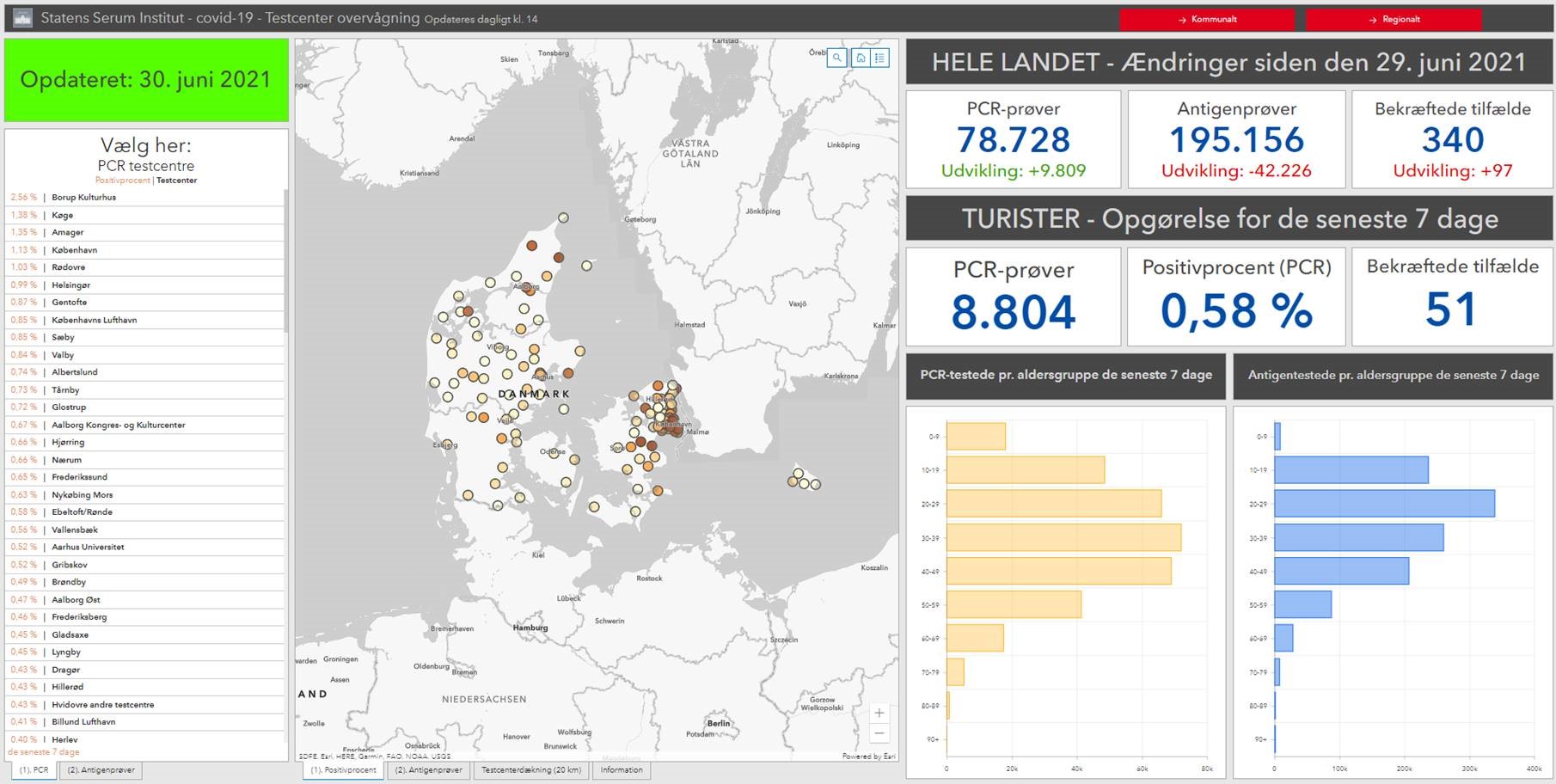Viewport: 1556px width, 784px height.
Task: Reset map to default extent with home icon
Action: tap(859, 58)
